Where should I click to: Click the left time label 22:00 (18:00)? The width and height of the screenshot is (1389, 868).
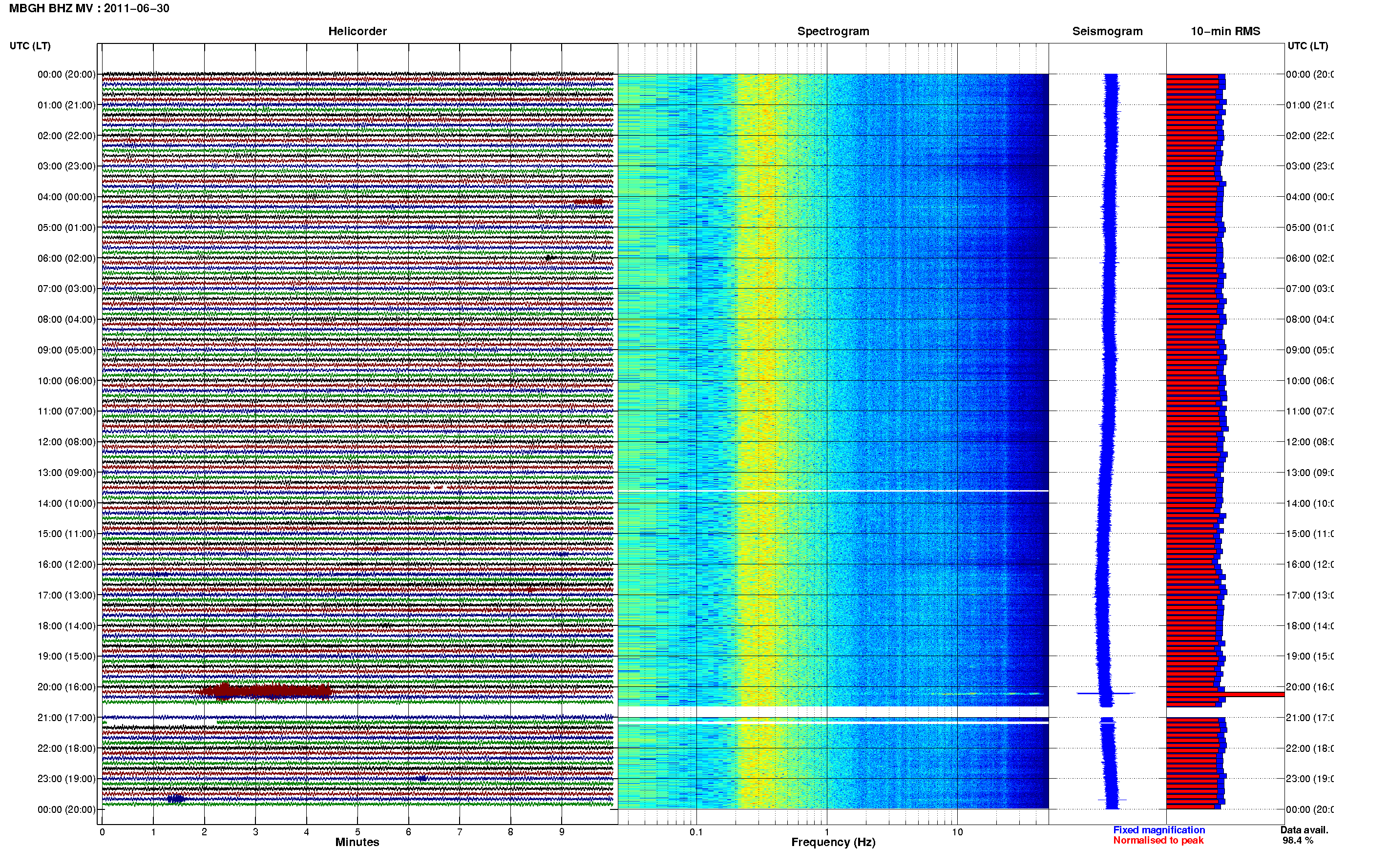(x=66, y=748)
